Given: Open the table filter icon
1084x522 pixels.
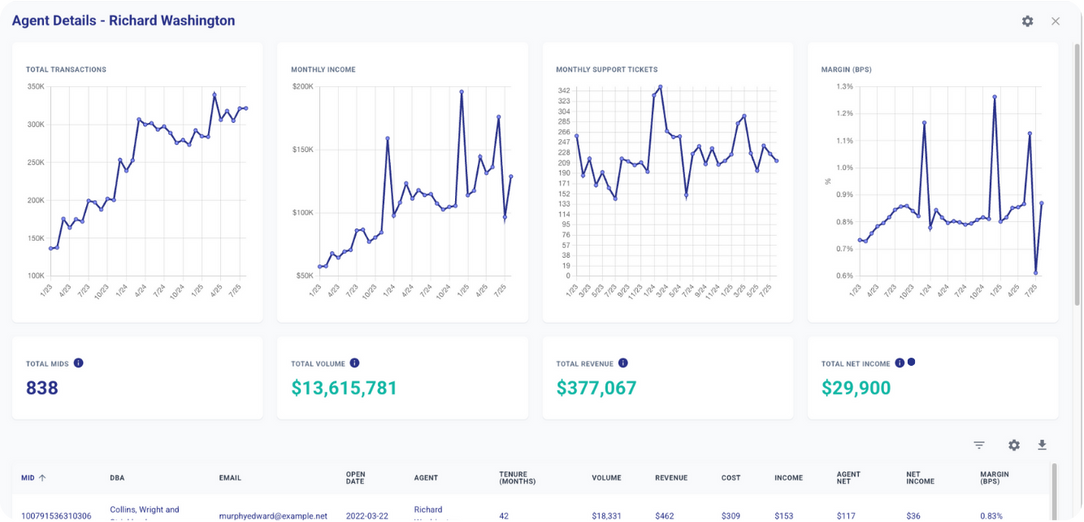Looking at the screenshot, I should coord(979,445).
